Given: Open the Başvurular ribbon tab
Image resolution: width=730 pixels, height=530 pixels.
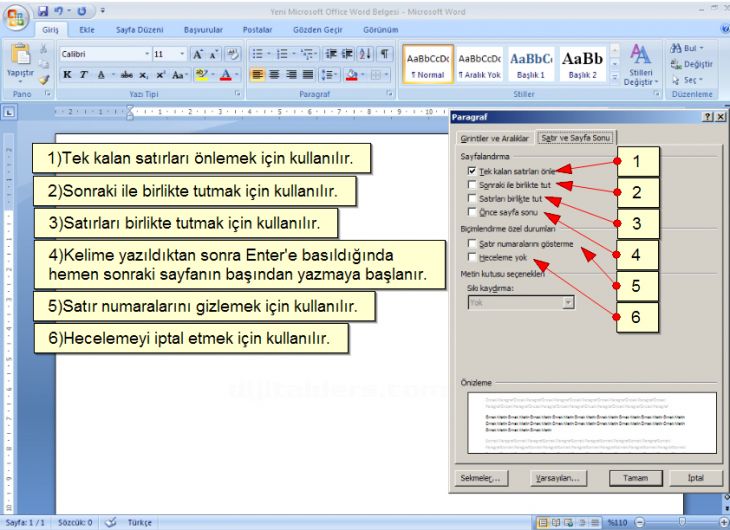Looking at the screenshot, I should click(x=203, y=30).
